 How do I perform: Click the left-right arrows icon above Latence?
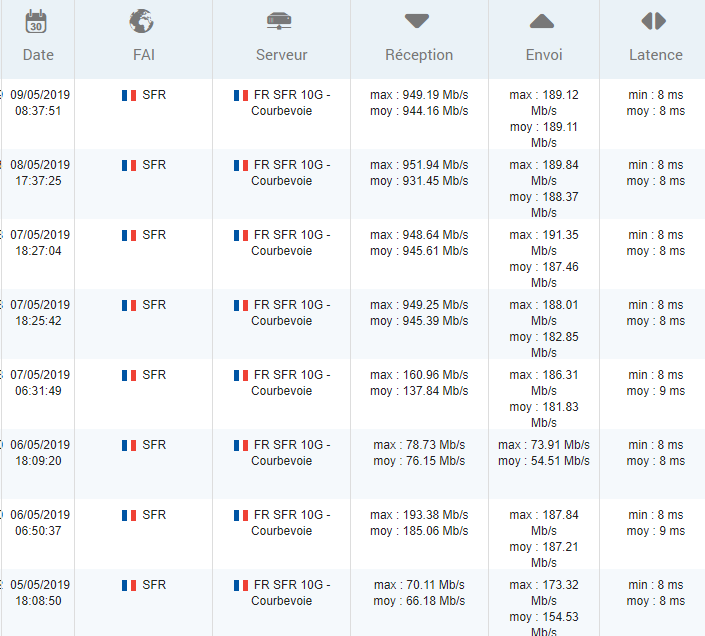coord(654,21)
